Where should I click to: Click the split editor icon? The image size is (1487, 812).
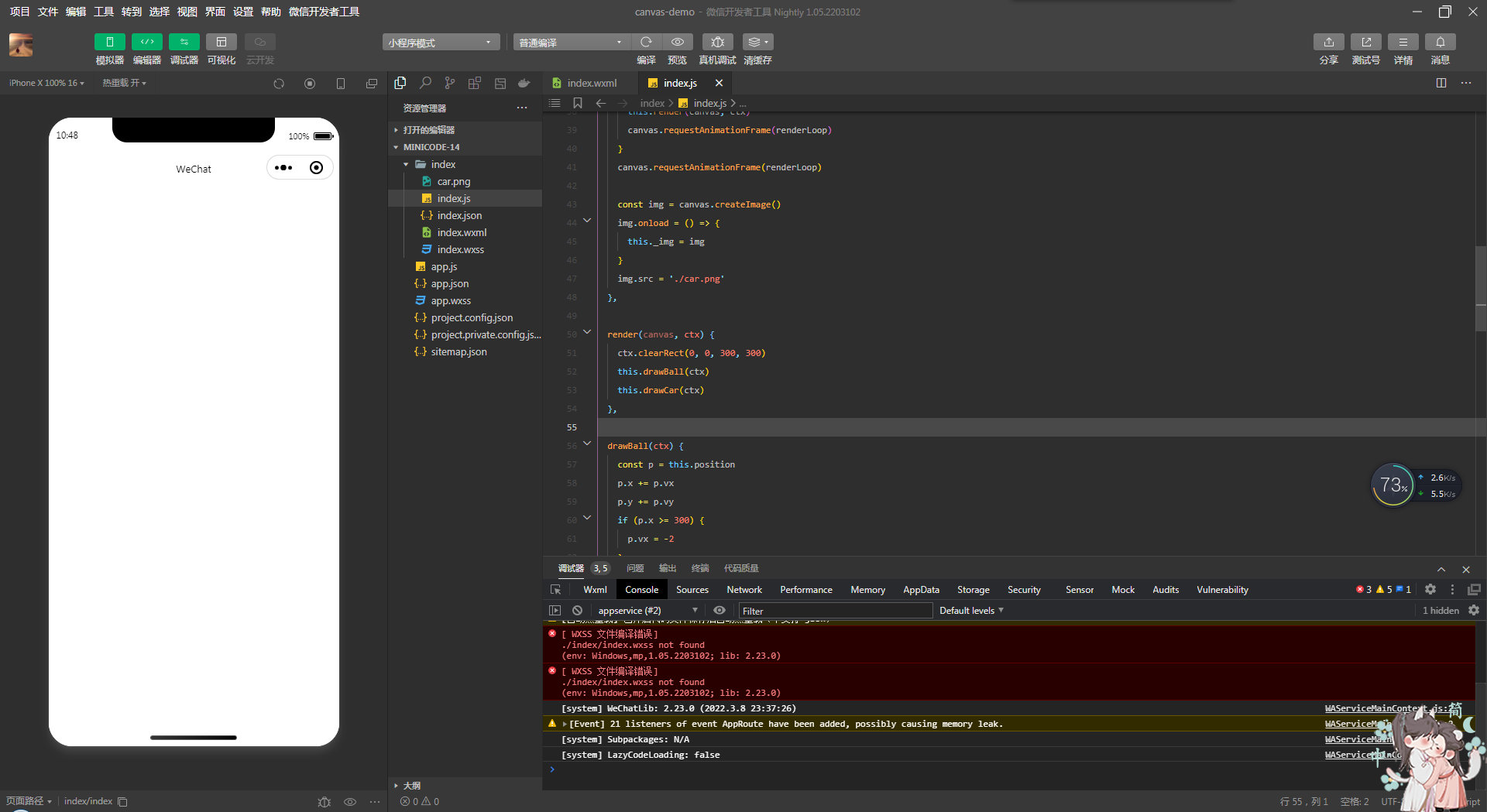(x=1441, y=83)
